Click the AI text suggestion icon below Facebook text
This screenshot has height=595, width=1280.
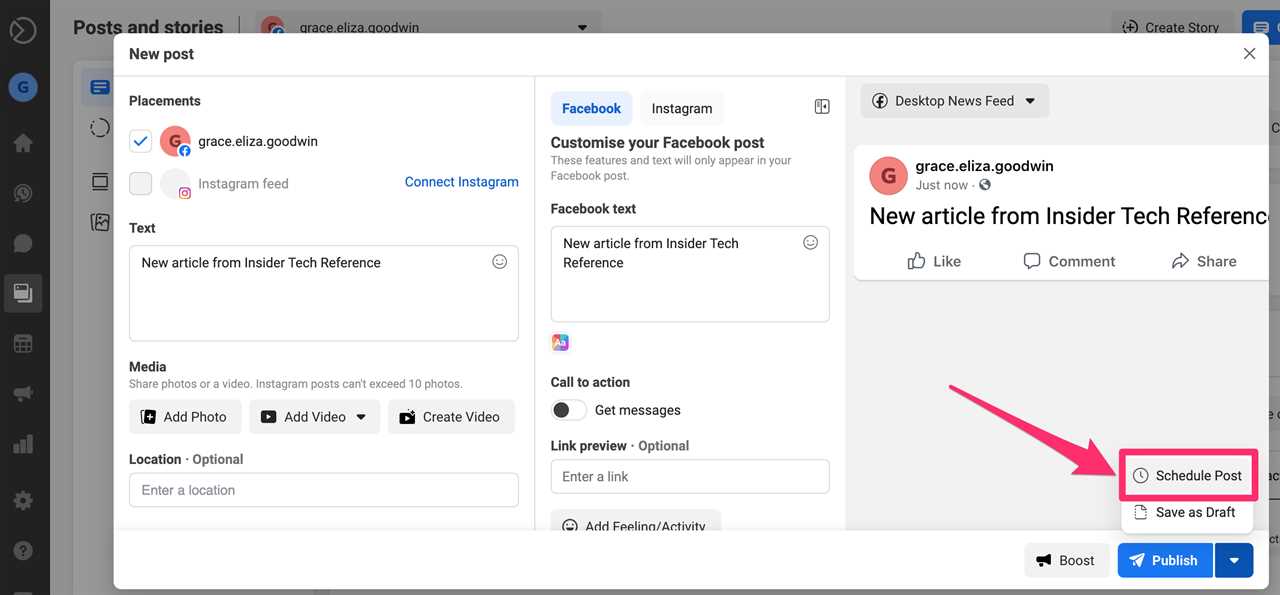[560, 341]
